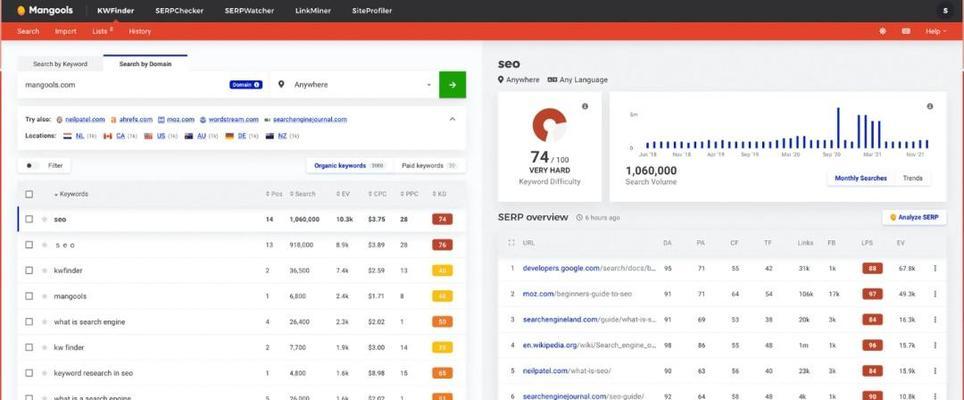Select the 'keyword research in seo' row
The width and height of the screenshot is (964, 400).
coord(242,373)
